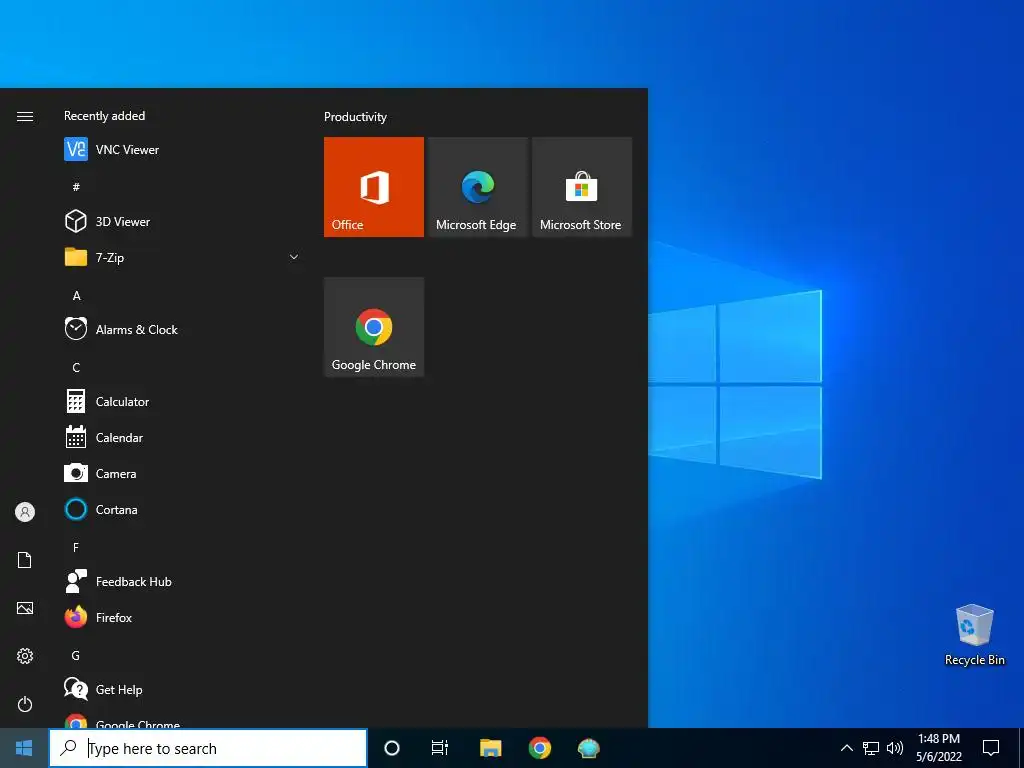
Task: Open the clock showing 1:48 PM
Action: (938, 748)
